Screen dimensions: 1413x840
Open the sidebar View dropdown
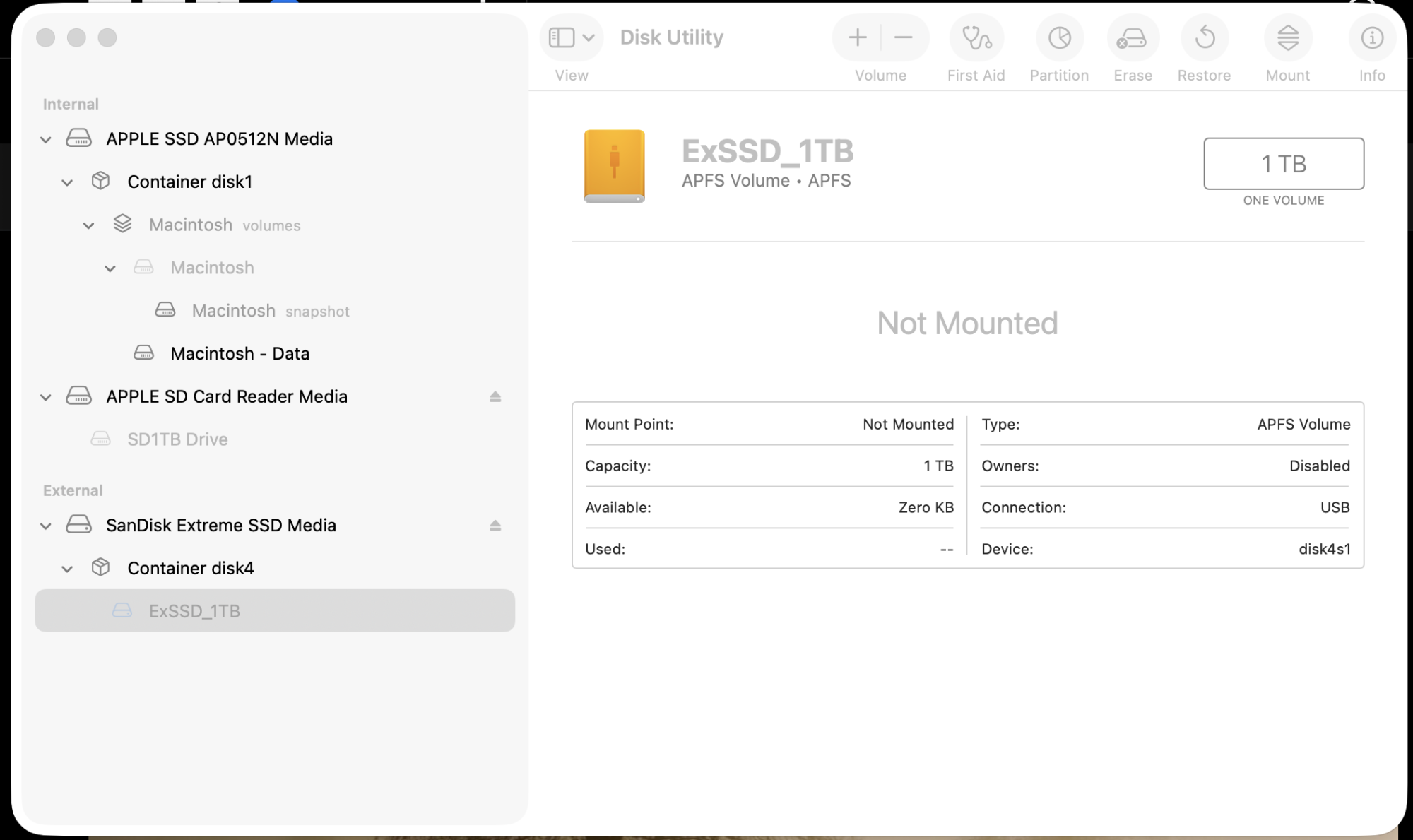[572, 37]
